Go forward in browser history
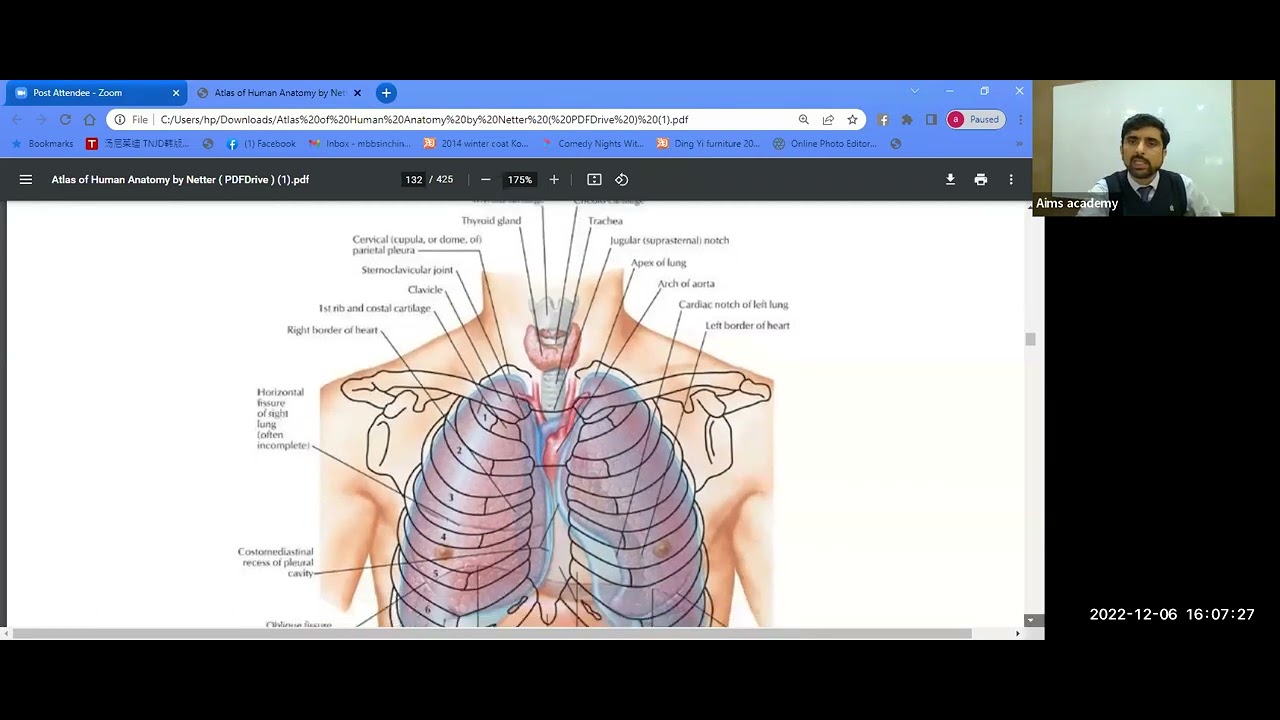1280x720 pixels. (x=41, y=120)
